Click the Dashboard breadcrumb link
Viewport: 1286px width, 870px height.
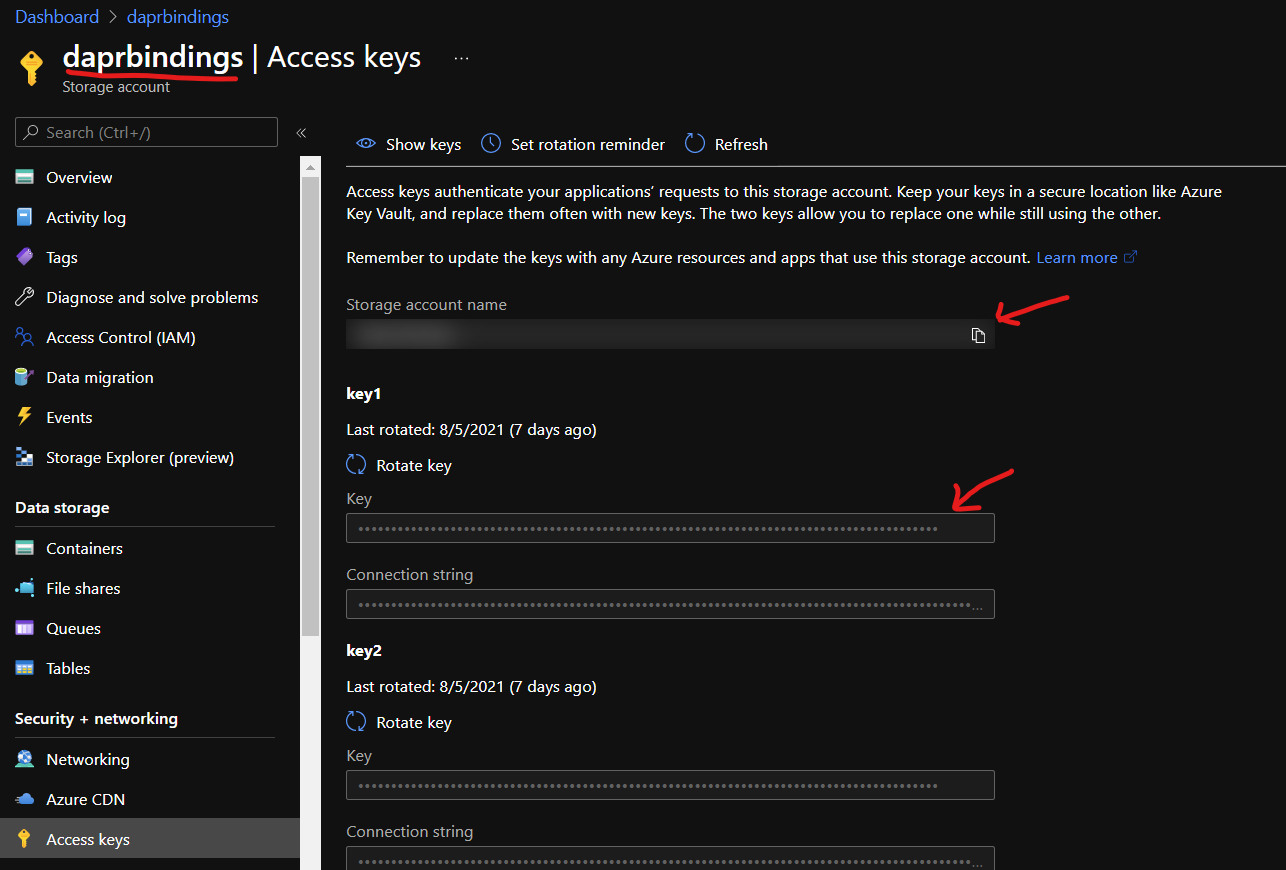click(57, 17)
